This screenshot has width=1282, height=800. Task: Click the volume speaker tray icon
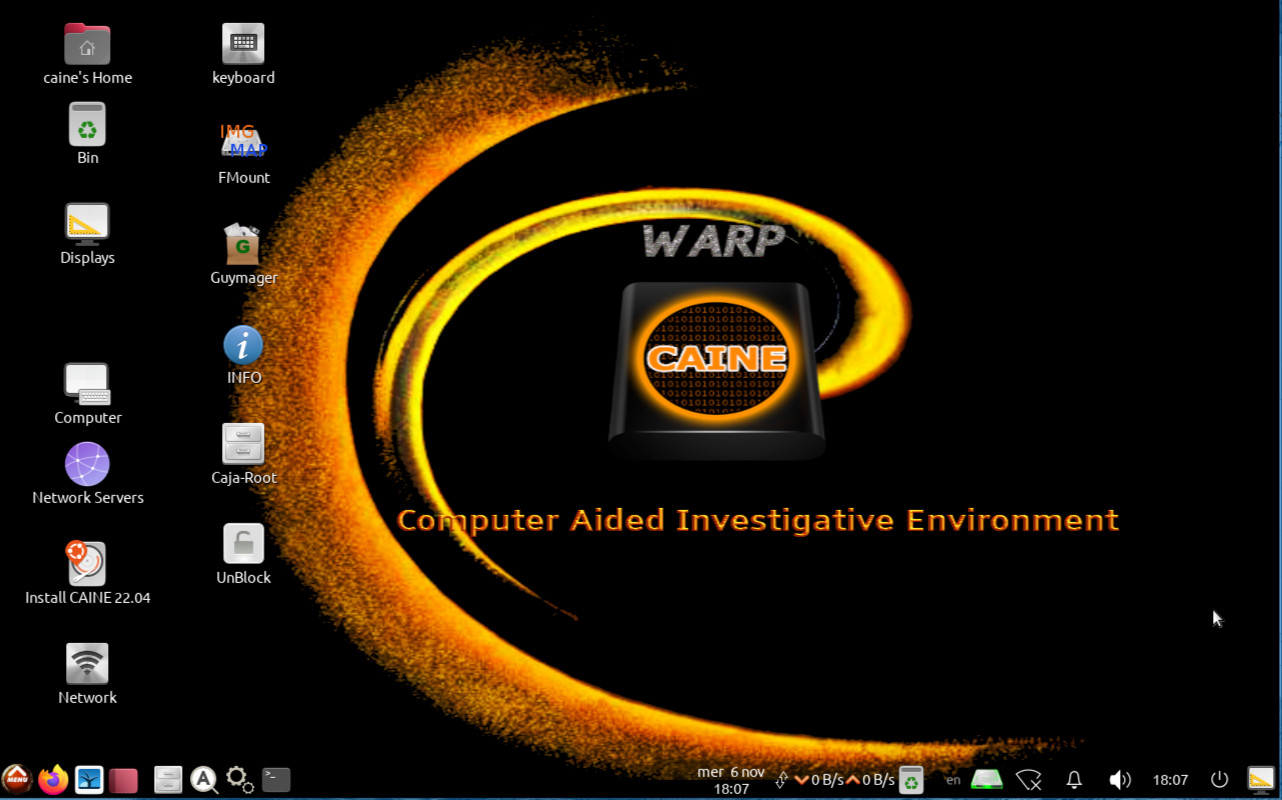coord(1120,780)
